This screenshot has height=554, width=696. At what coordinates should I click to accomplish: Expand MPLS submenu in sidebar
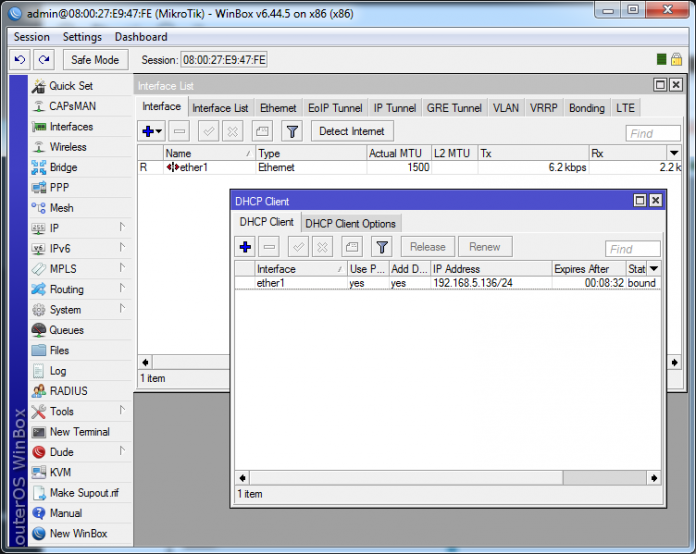coord(122,268)
